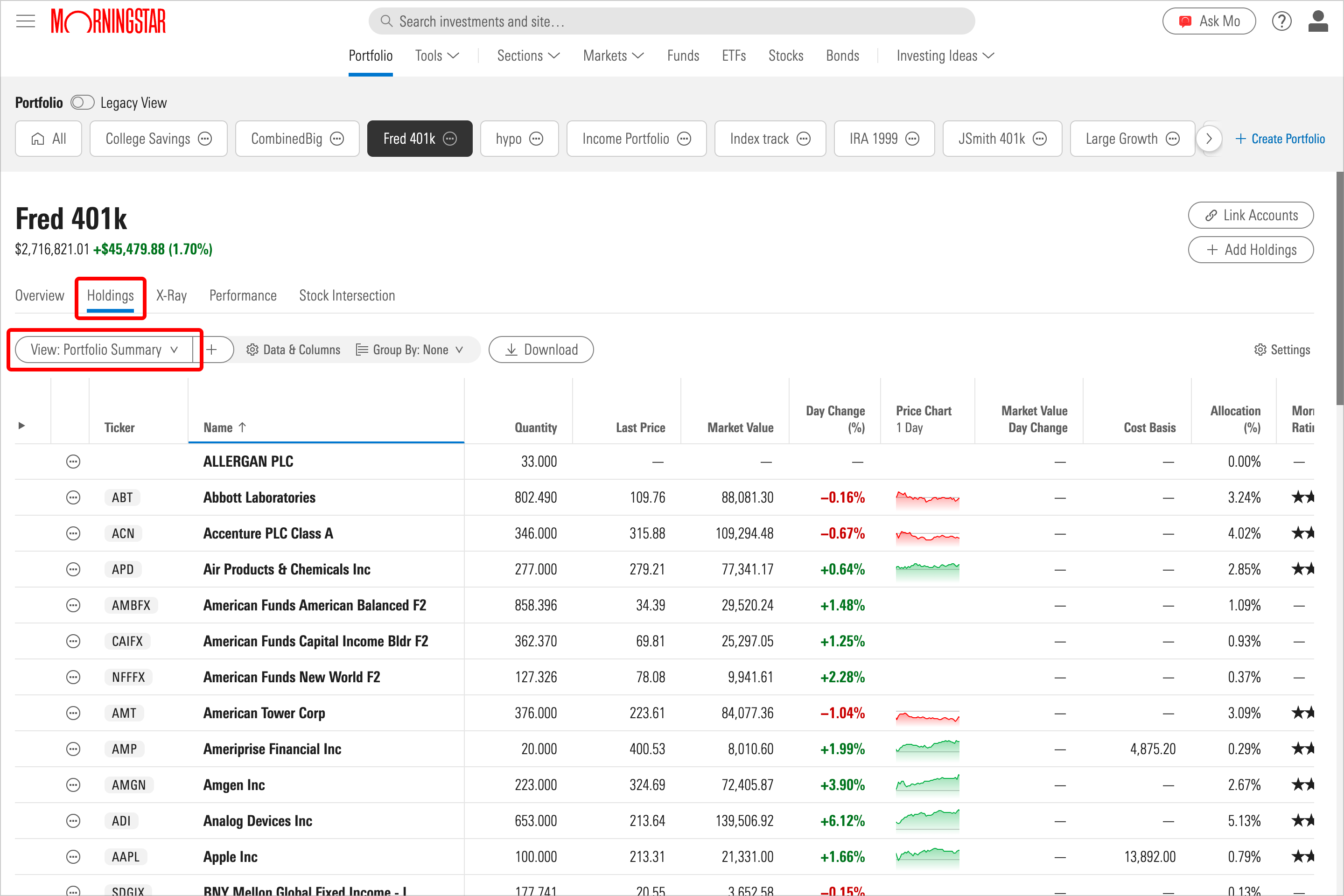
Task: Sort by Market Value column header
Action: [740, 428]
